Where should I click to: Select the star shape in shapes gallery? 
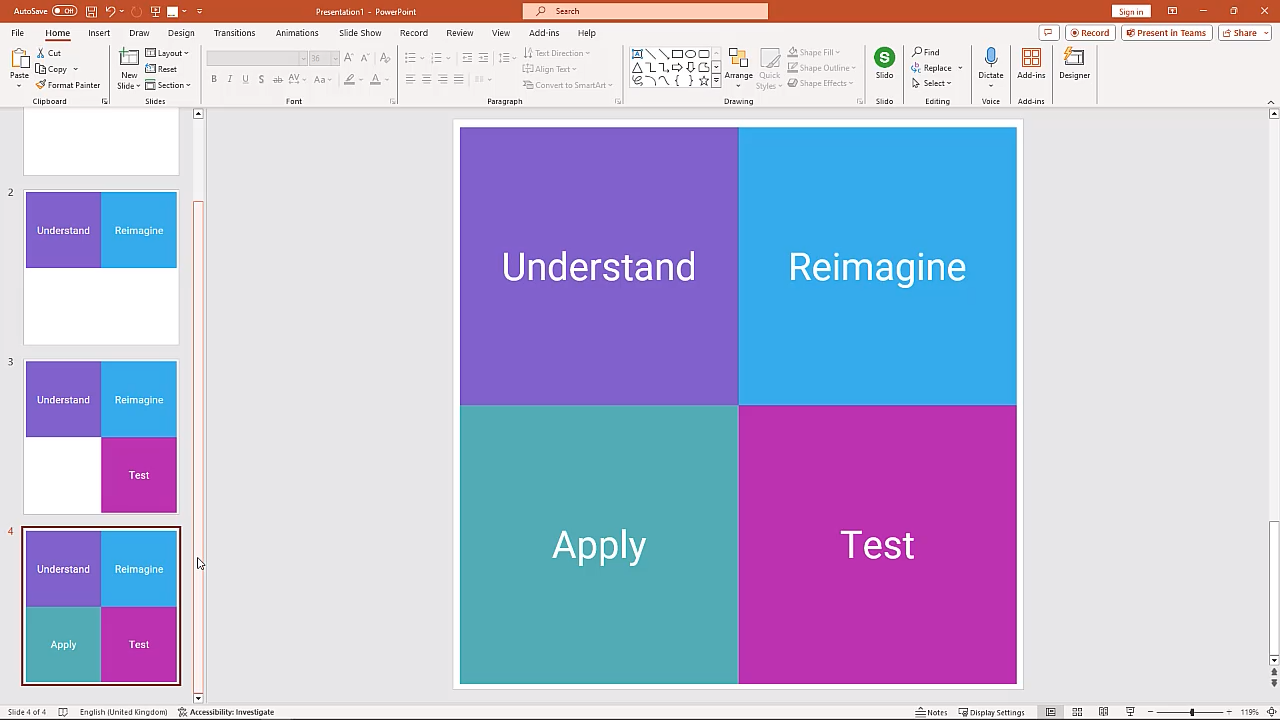tap(703, 81)
